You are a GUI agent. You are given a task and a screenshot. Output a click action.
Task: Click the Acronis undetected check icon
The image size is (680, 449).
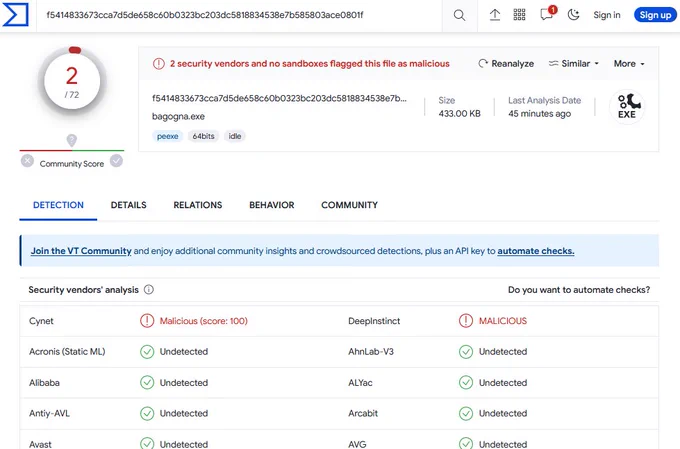click(x=147, y=352)
